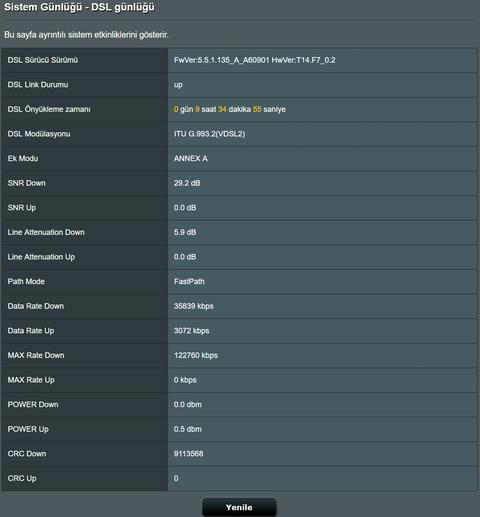Select the '122760 kbps' value
The image size is (480, 517).
tap(196, 355)
